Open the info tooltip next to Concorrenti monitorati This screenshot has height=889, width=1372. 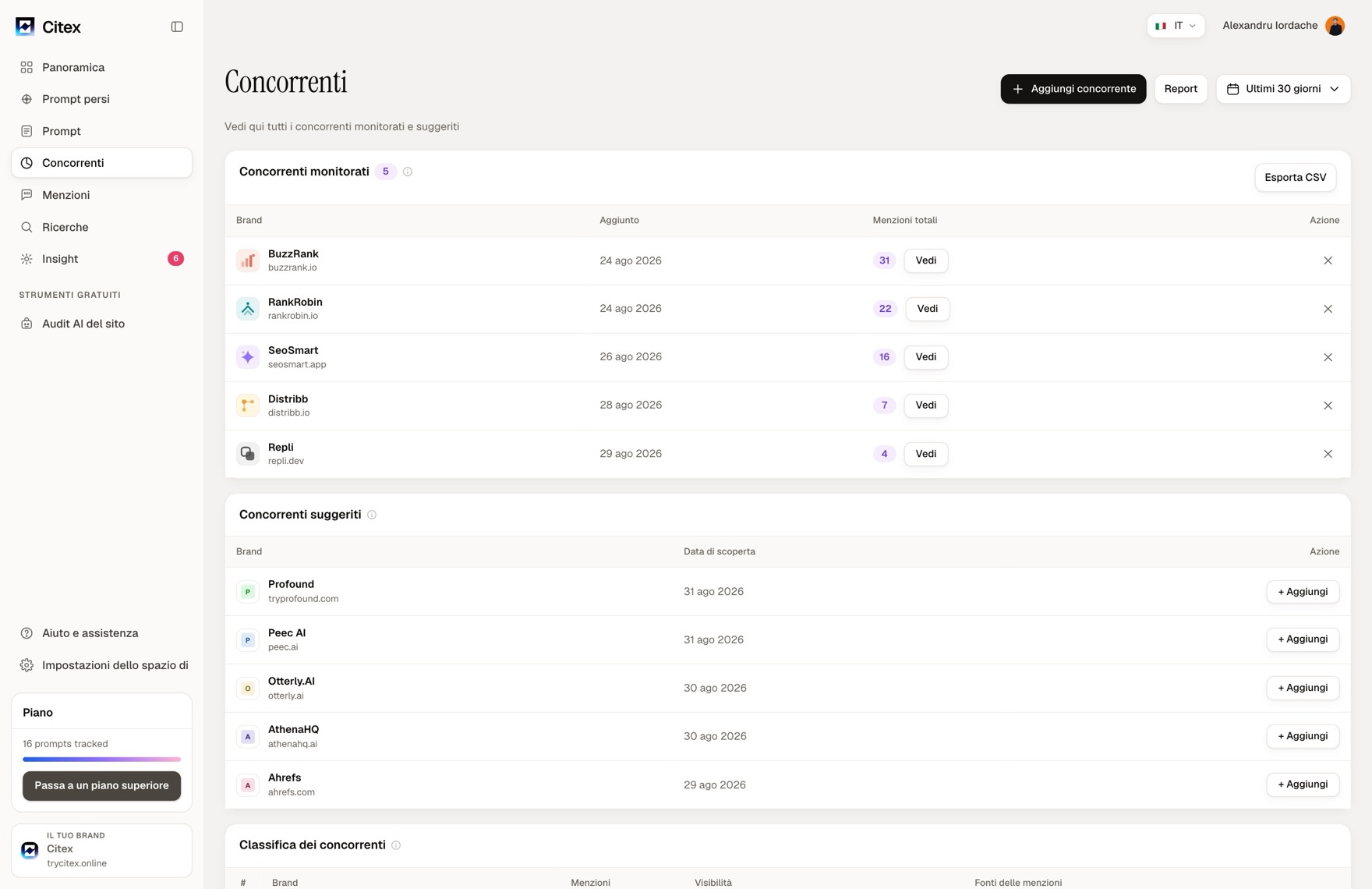click(408, 172)
